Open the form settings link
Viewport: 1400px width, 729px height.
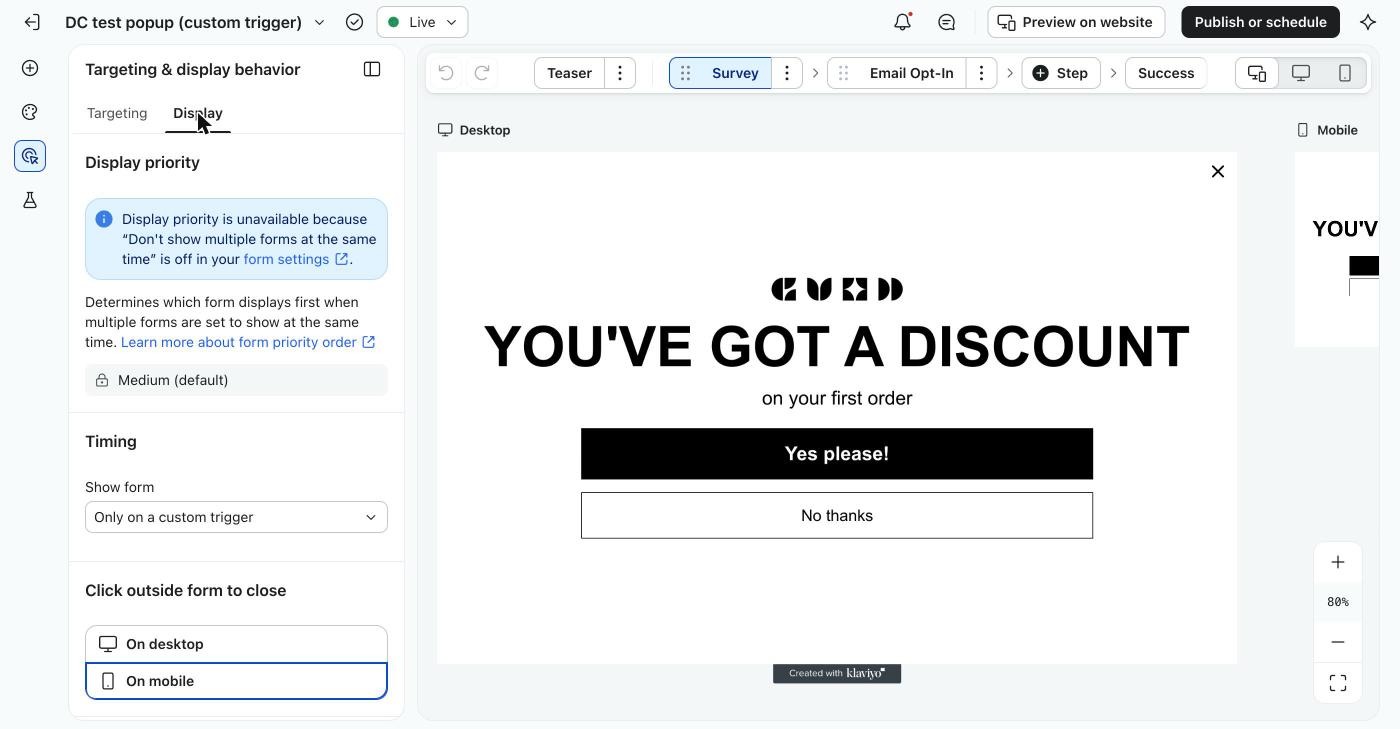point(296,259)
